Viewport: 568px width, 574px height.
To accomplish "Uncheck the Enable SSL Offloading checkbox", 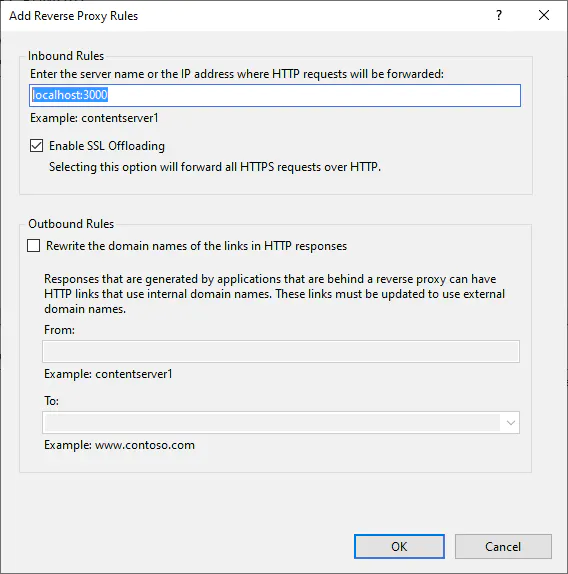I will pos(36,146).
